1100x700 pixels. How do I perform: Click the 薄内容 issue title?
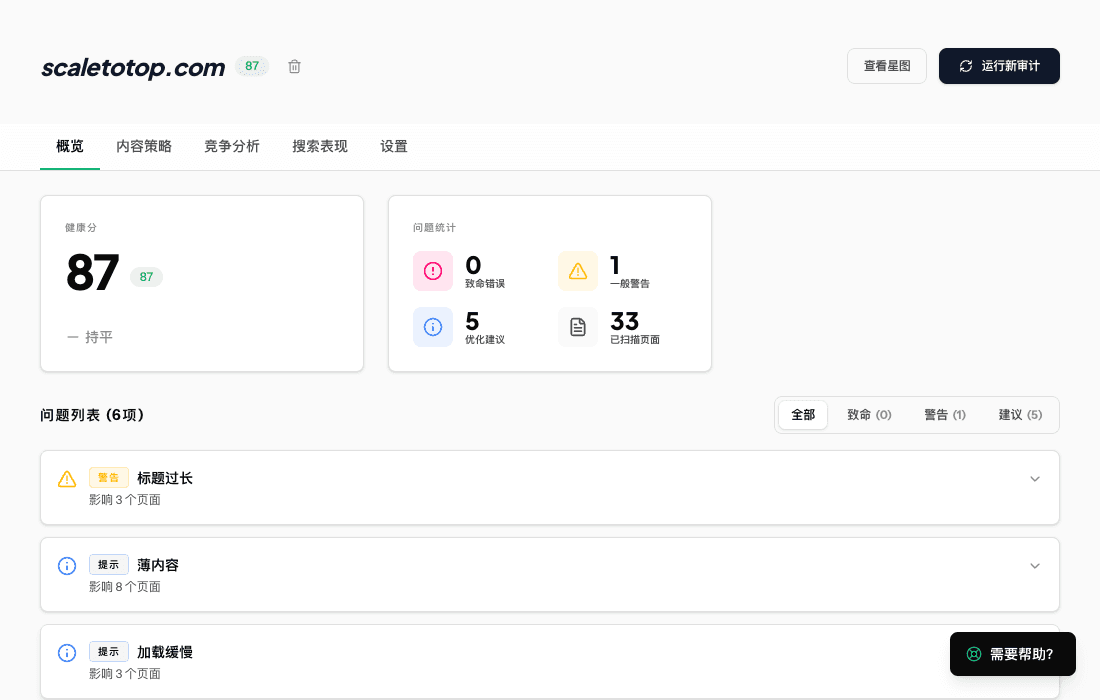[x=158, y=565]
